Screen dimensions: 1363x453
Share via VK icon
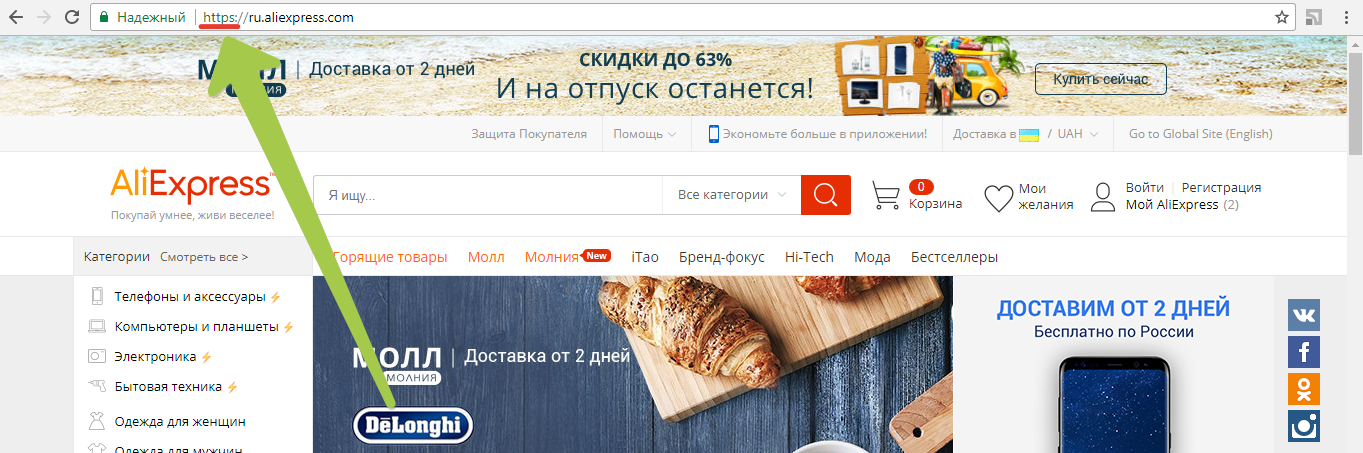[x=1304, y=315]
